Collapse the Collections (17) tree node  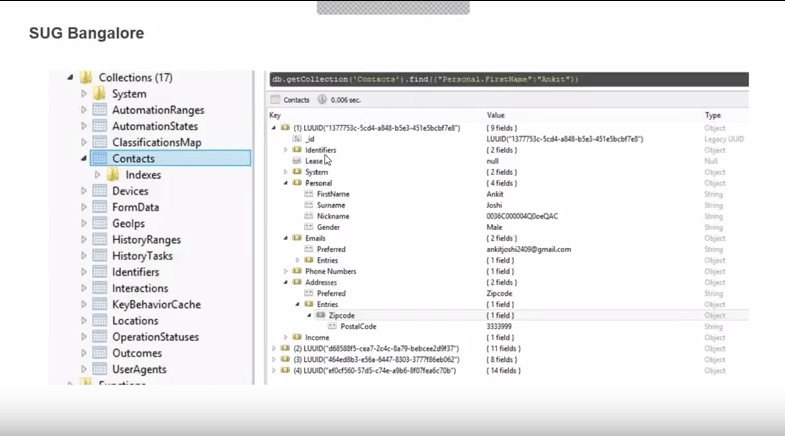(x=70, y=78)
